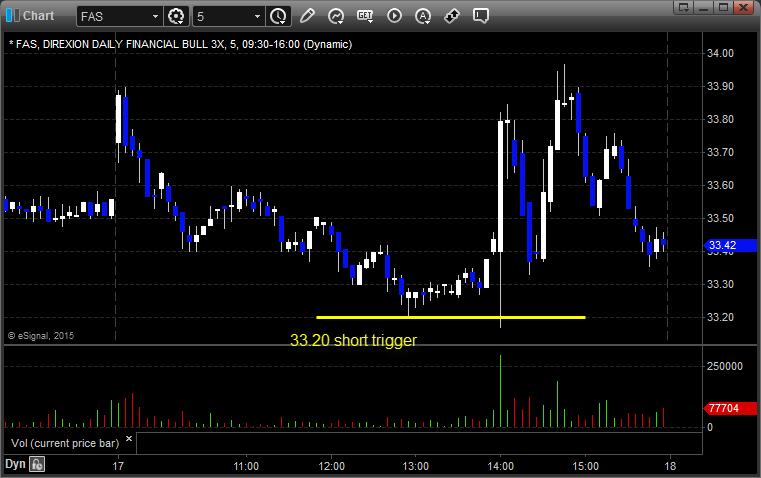
Task: Click the 11:00 time axis label
Action: point(246,466)
